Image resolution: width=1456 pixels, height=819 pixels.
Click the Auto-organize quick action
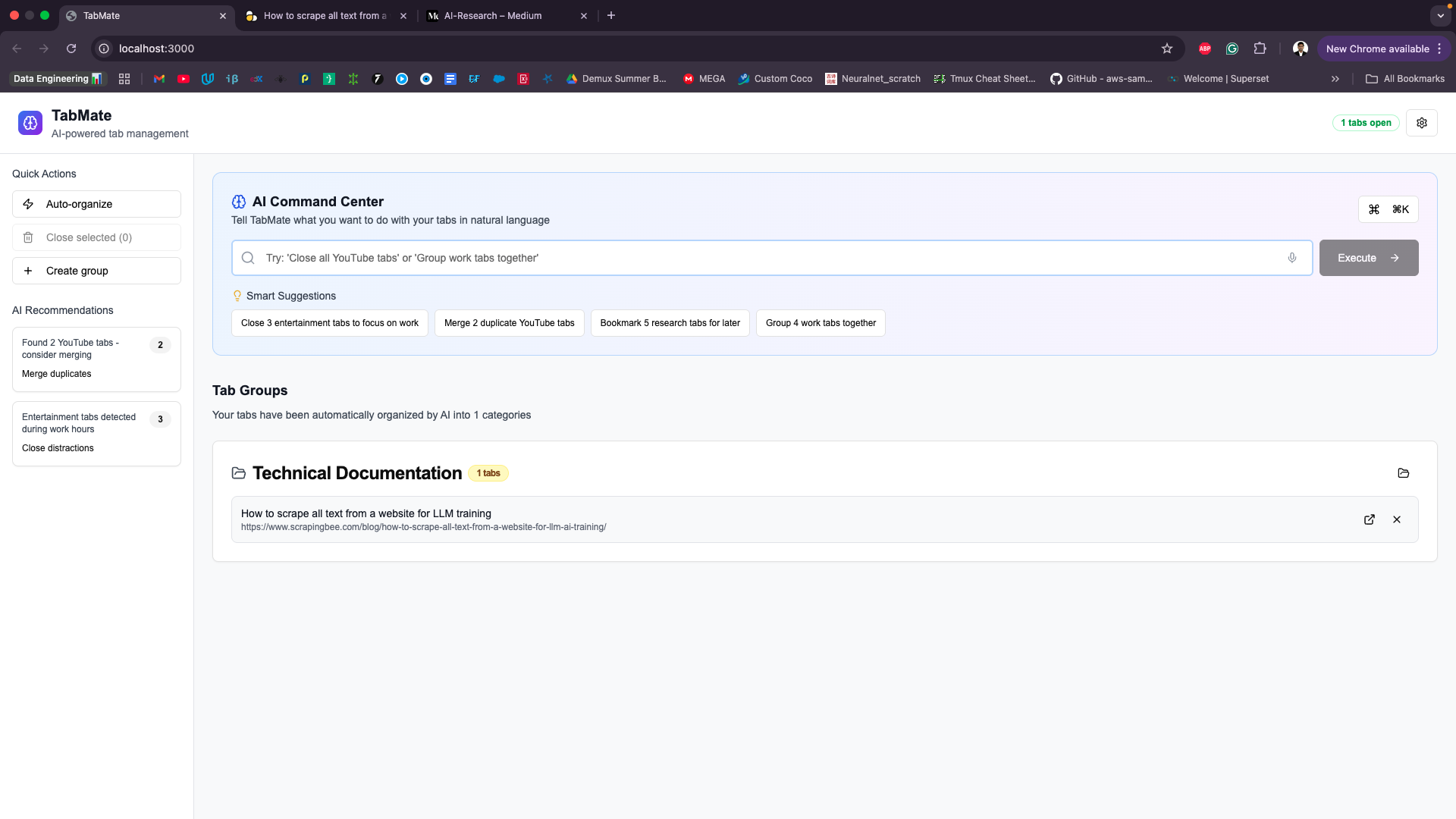click(96, 204)
